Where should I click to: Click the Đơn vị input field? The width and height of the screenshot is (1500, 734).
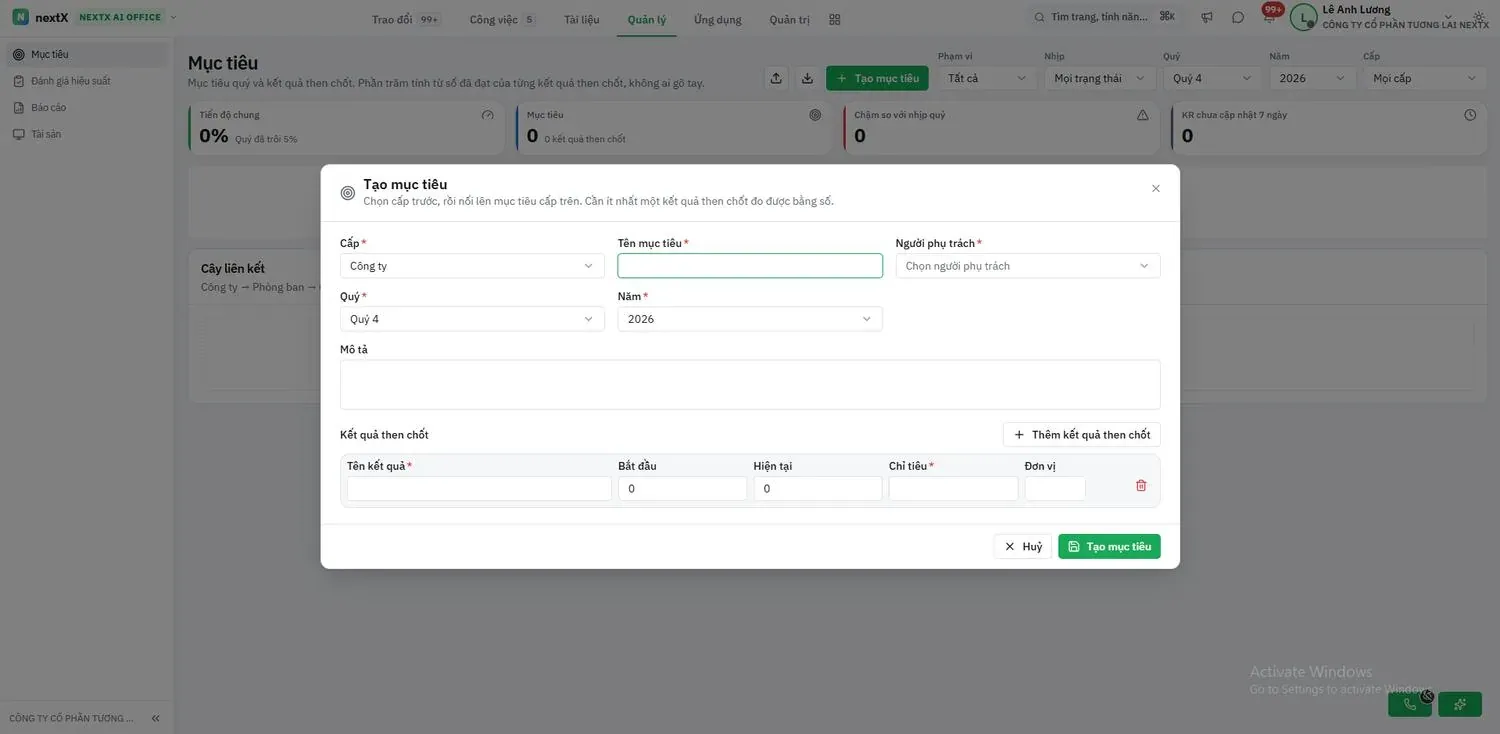(x=1055, y=489)
